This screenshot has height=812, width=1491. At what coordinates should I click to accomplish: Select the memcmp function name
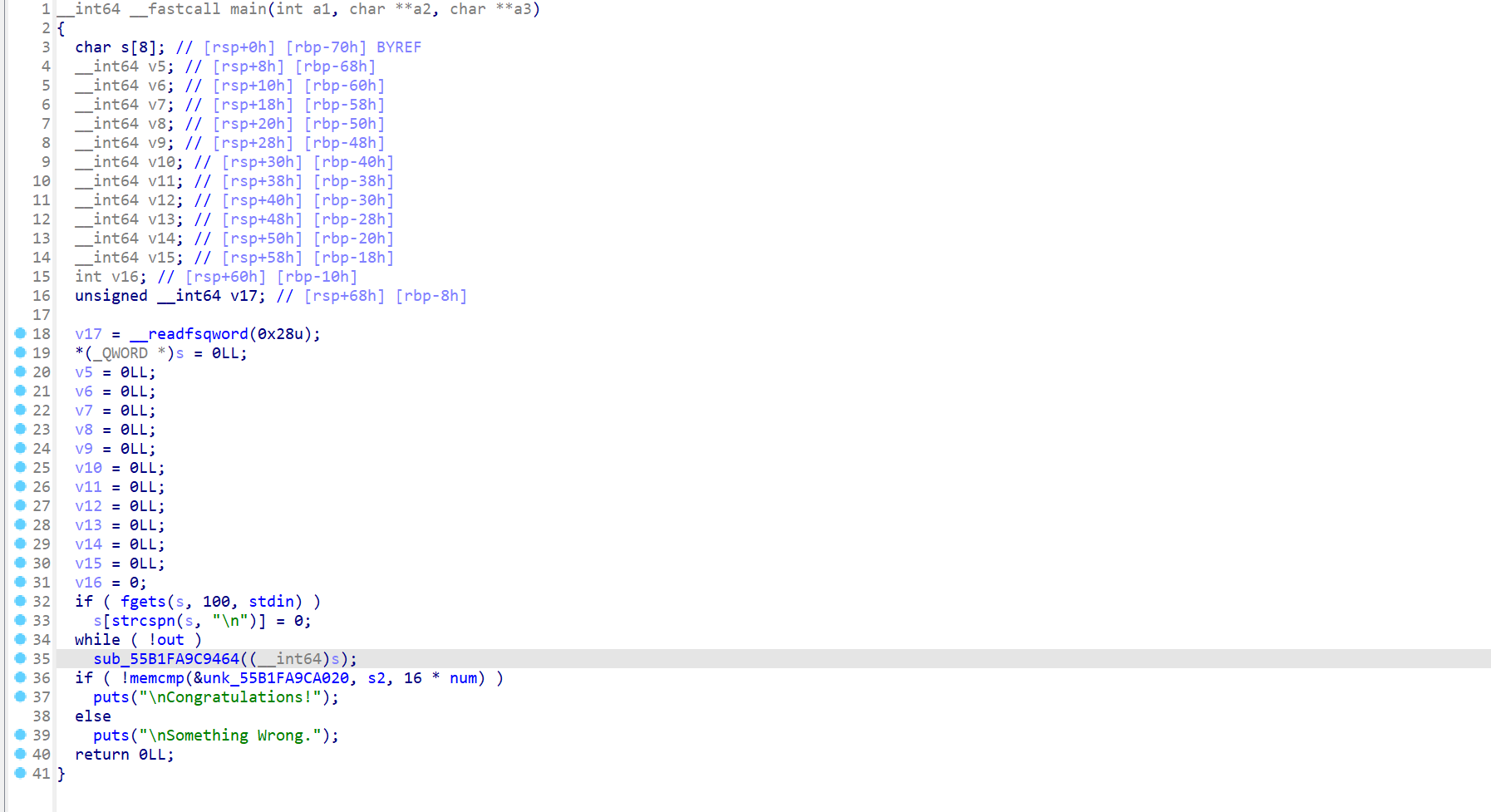click(157, 678)
